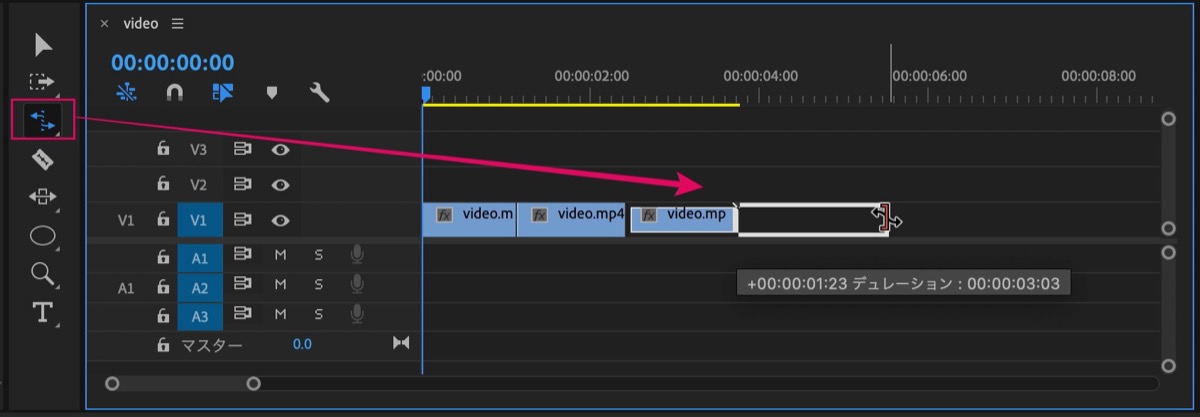Toggle lock on track A2
This screenshot has height=417, width=1200.
tap(163, 287)
